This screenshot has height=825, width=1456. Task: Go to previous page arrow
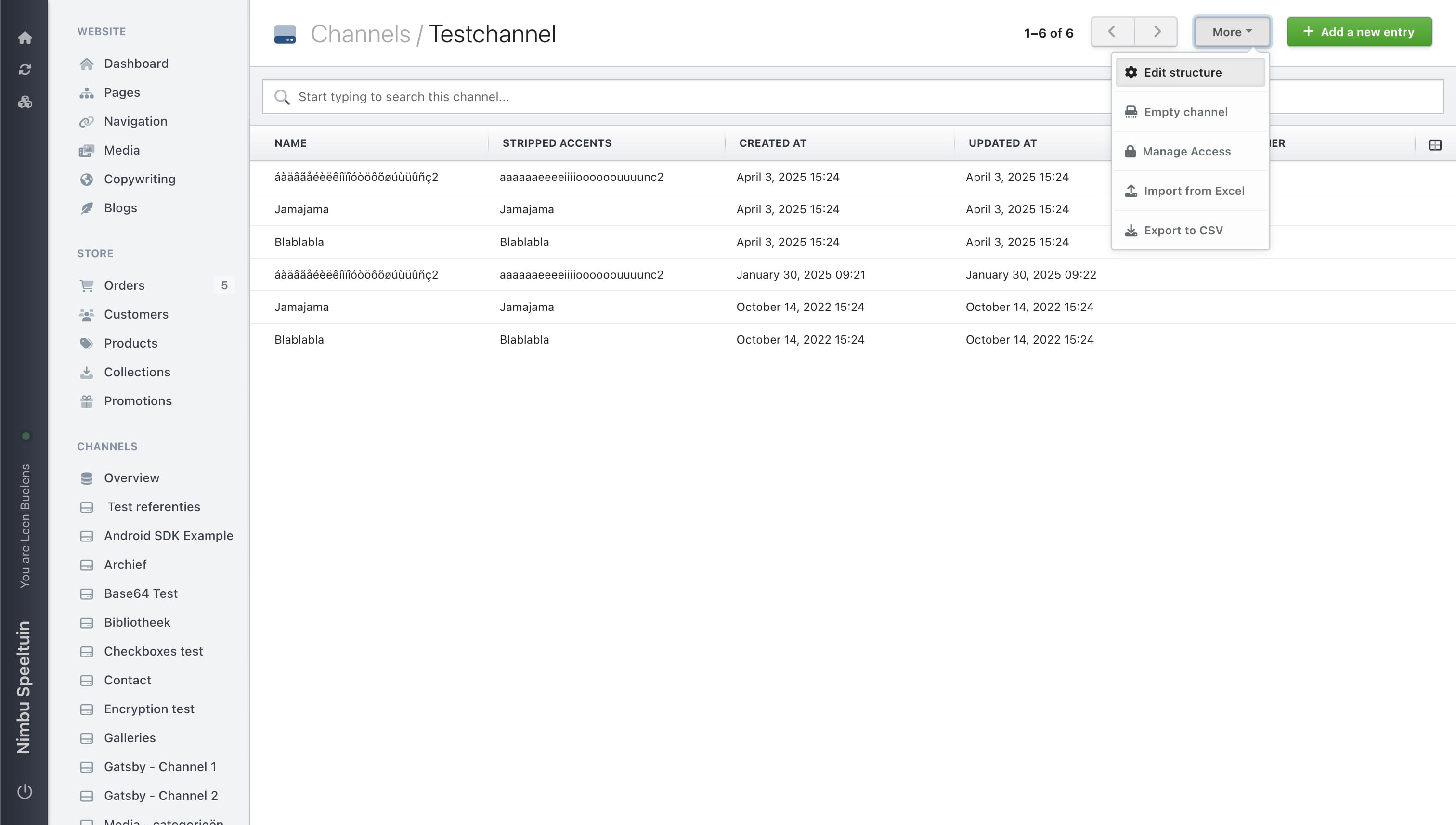pyautogui.click(x=1112, y=32)
